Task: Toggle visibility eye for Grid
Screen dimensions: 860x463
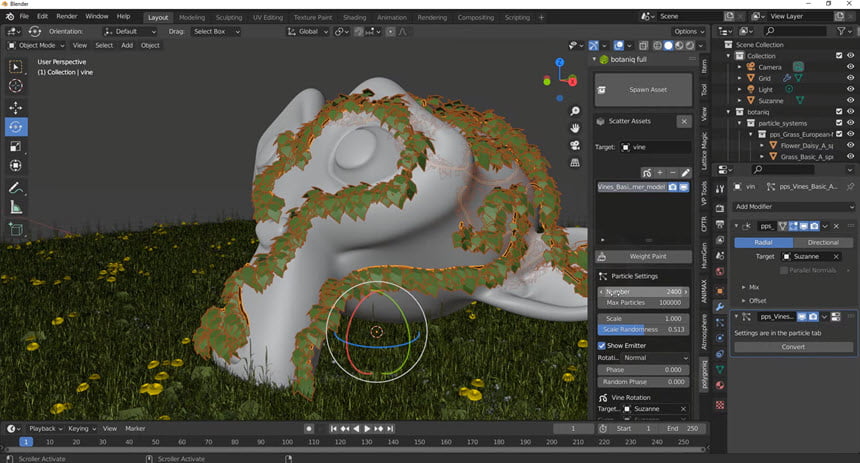Action: pos(850,78)
